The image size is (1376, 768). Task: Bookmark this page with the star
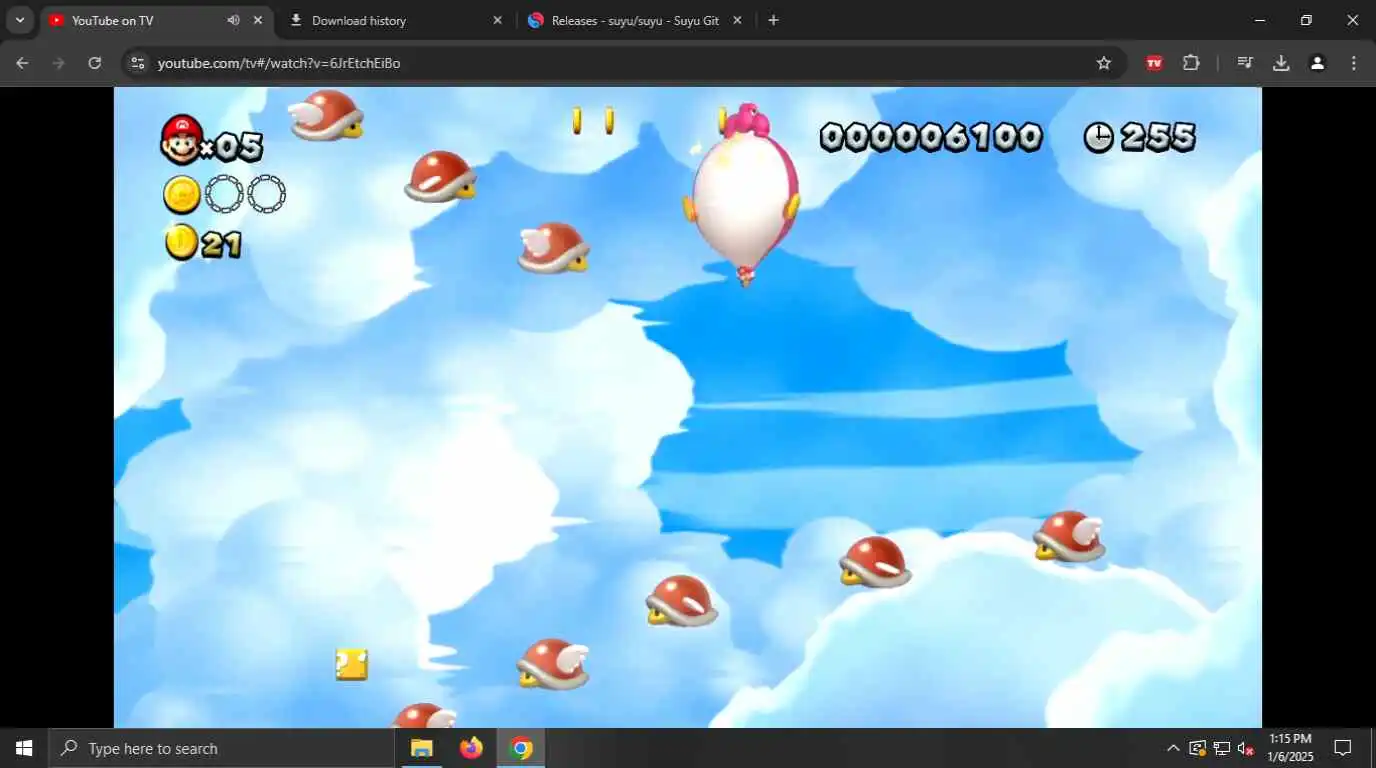point(1104,63)
